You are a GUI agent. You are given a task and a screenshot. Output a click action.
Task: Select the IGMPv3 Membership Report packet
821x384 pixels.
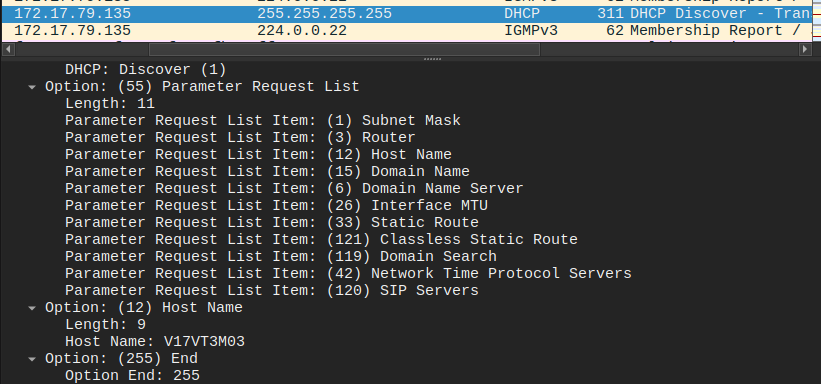[410, 31]
